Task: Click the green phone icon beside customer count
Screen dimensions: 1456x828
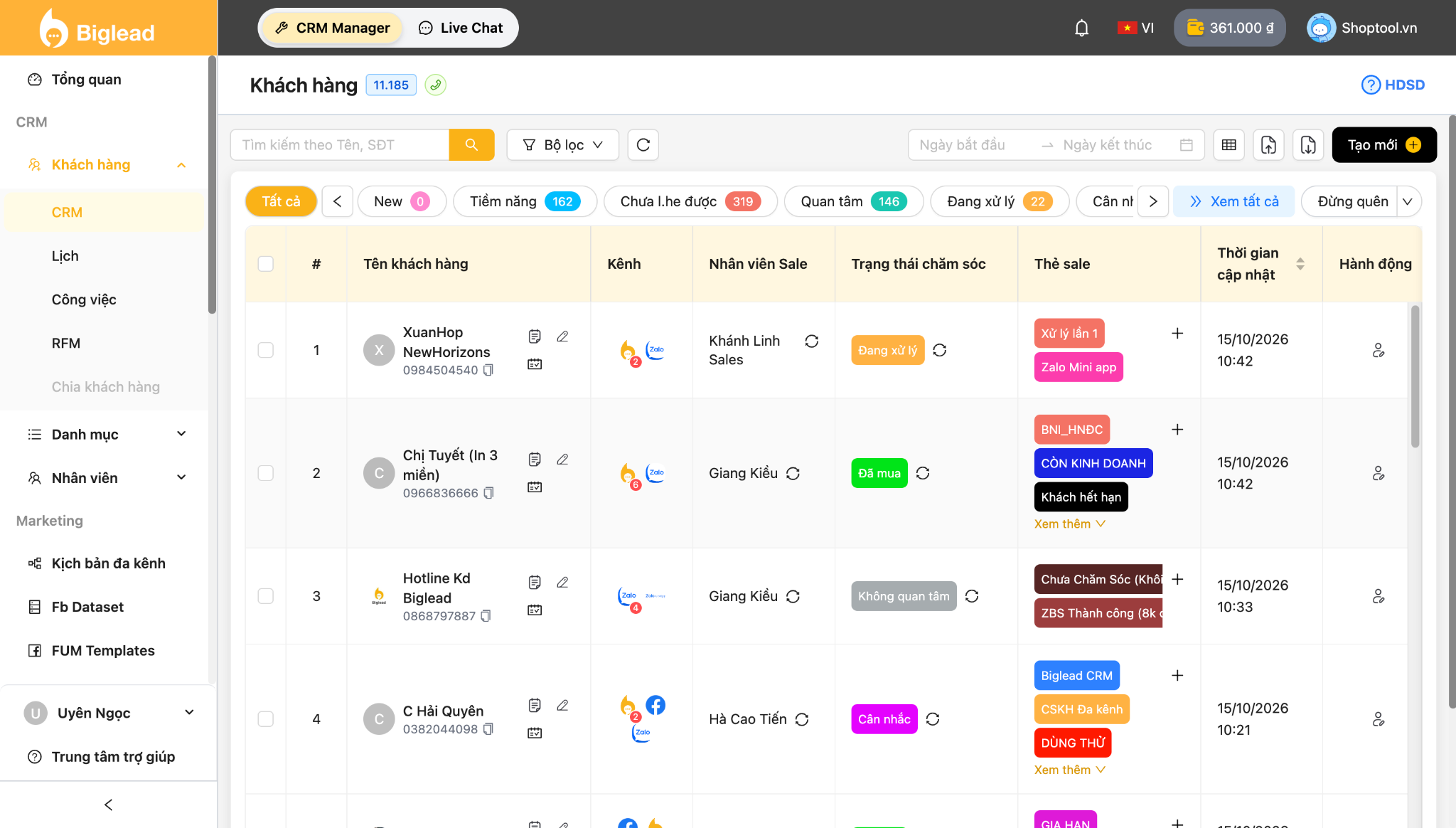Action: point(435,85)
